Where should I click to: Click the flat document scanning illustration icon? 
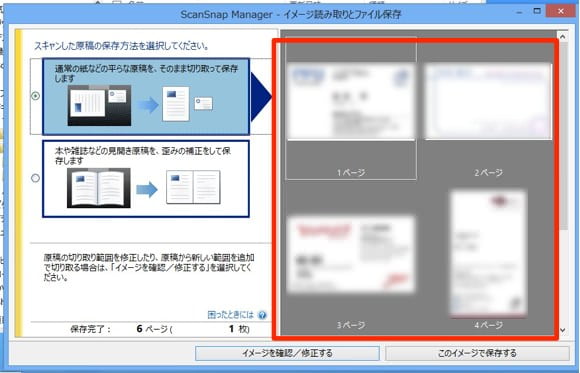(99, 106)
